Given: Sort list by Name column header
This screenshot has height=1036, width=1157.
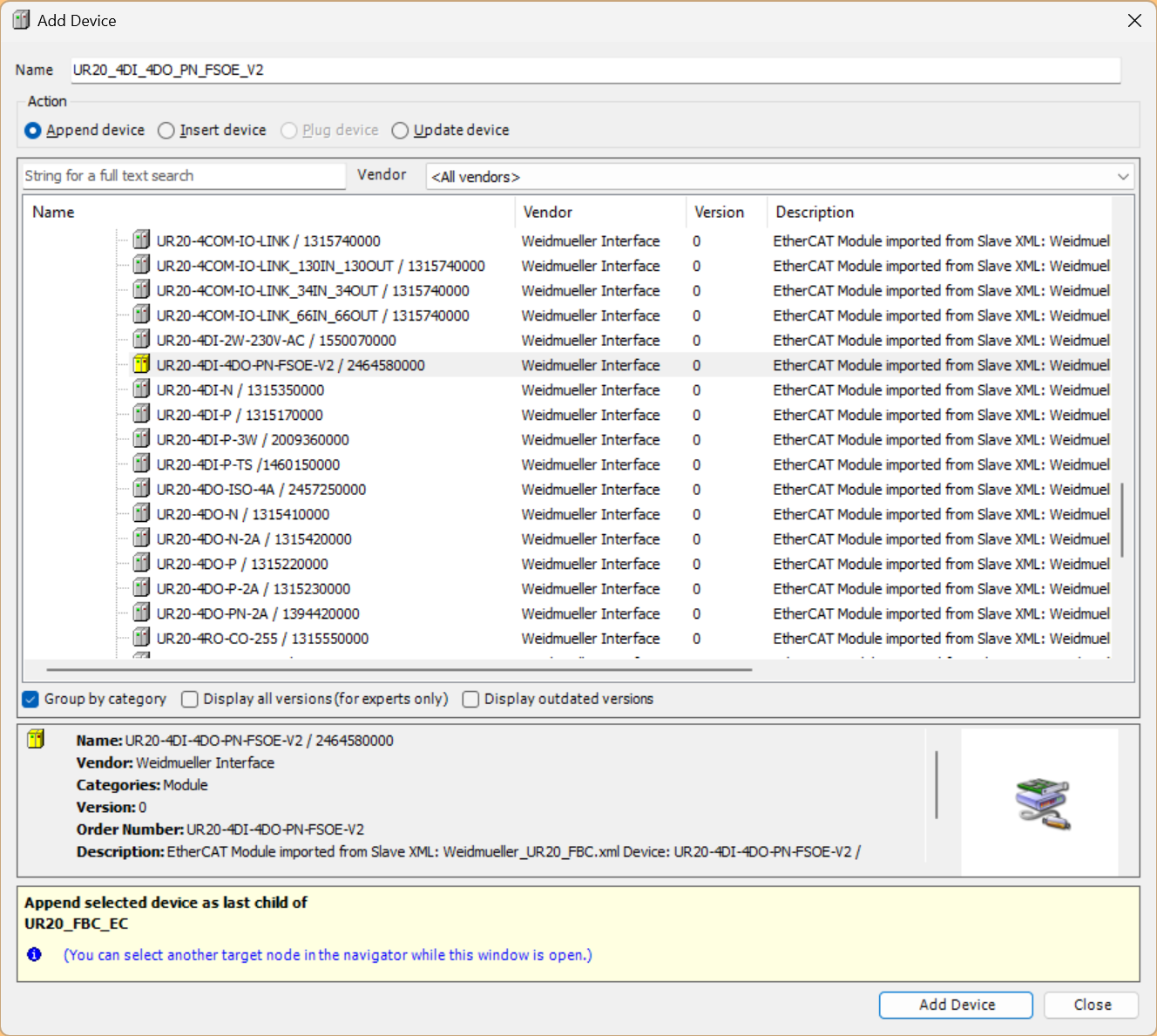Looking at the screenshot, I should [269, 212].
